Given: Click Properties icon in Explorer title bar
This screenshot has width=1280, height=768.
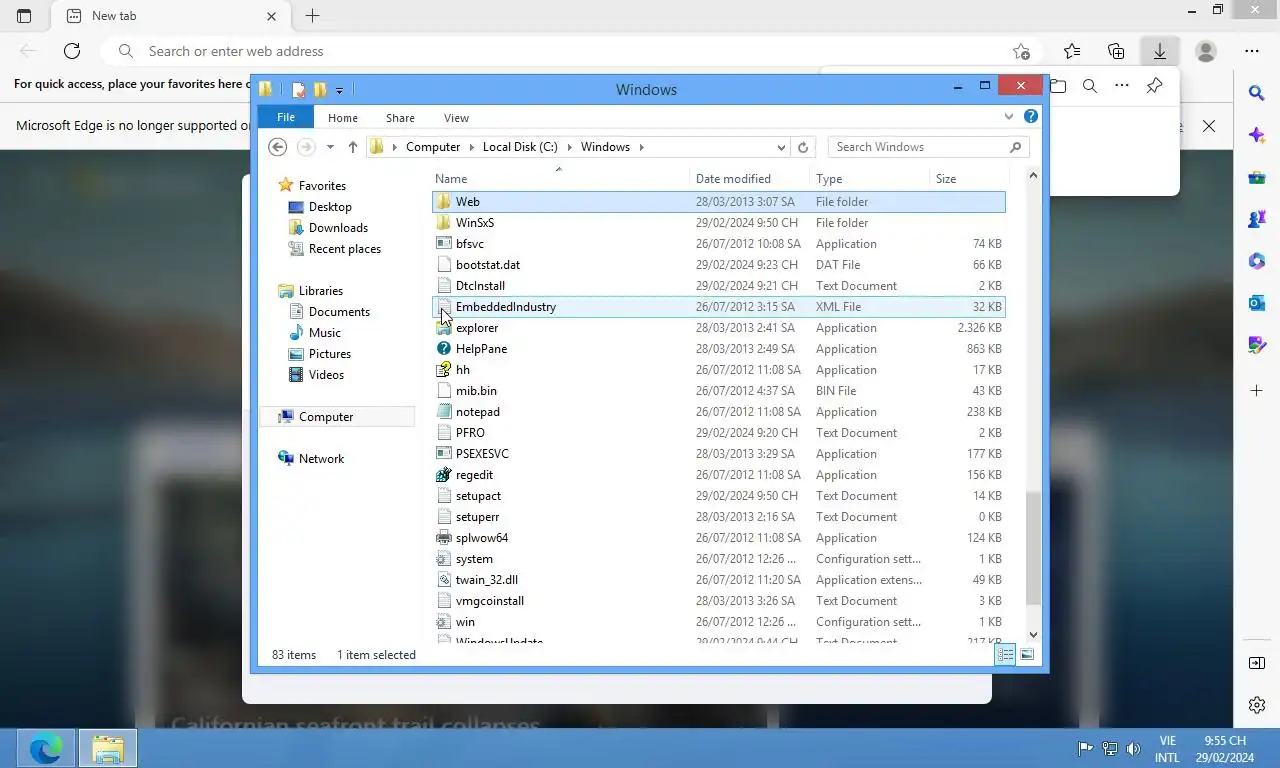Looking at the screenshot, I should tap(299, 90).
